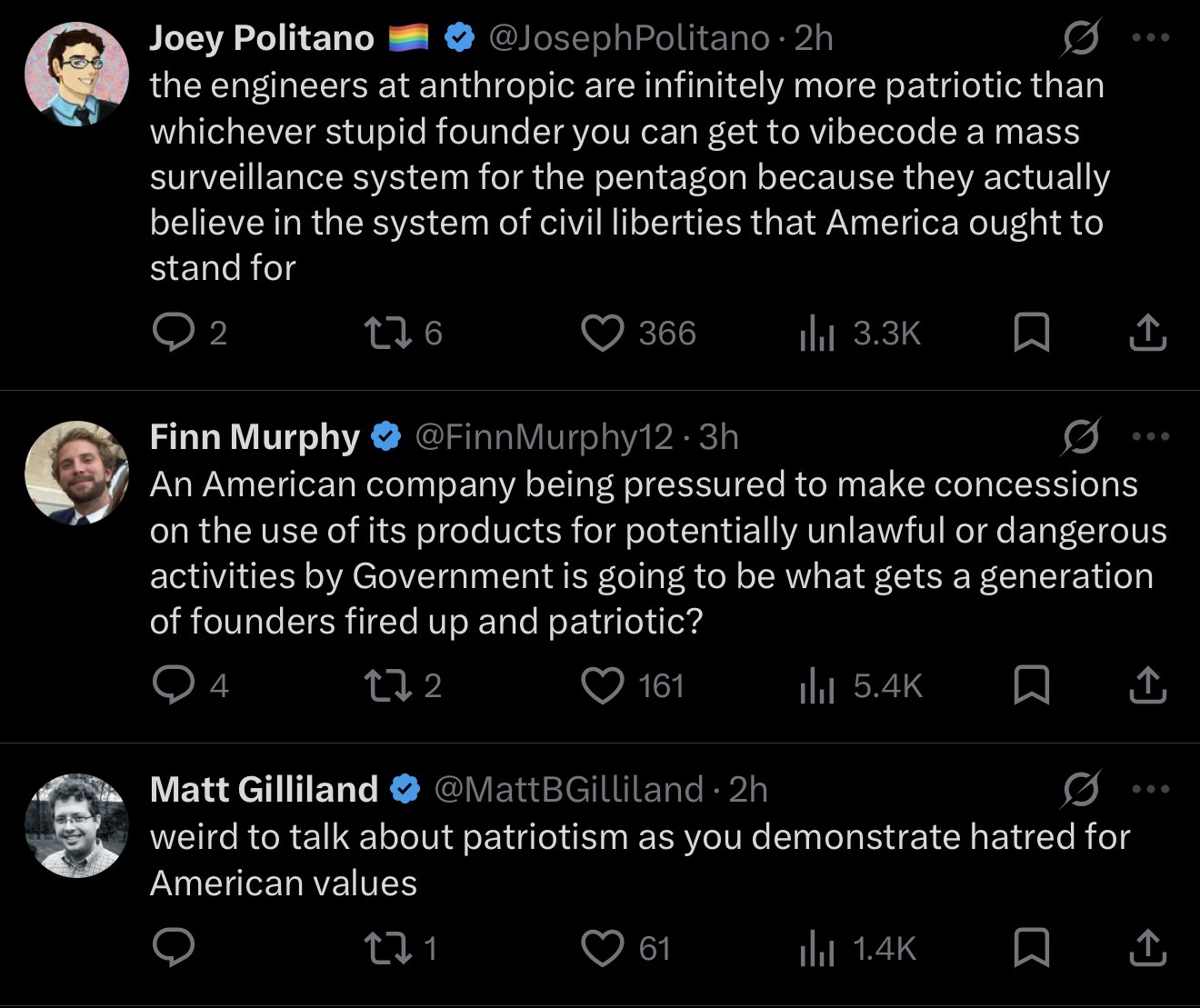The image size is (1200, 1008).
Task: Share Matt Gilliland's tweet
Action: coord(1147,949)
